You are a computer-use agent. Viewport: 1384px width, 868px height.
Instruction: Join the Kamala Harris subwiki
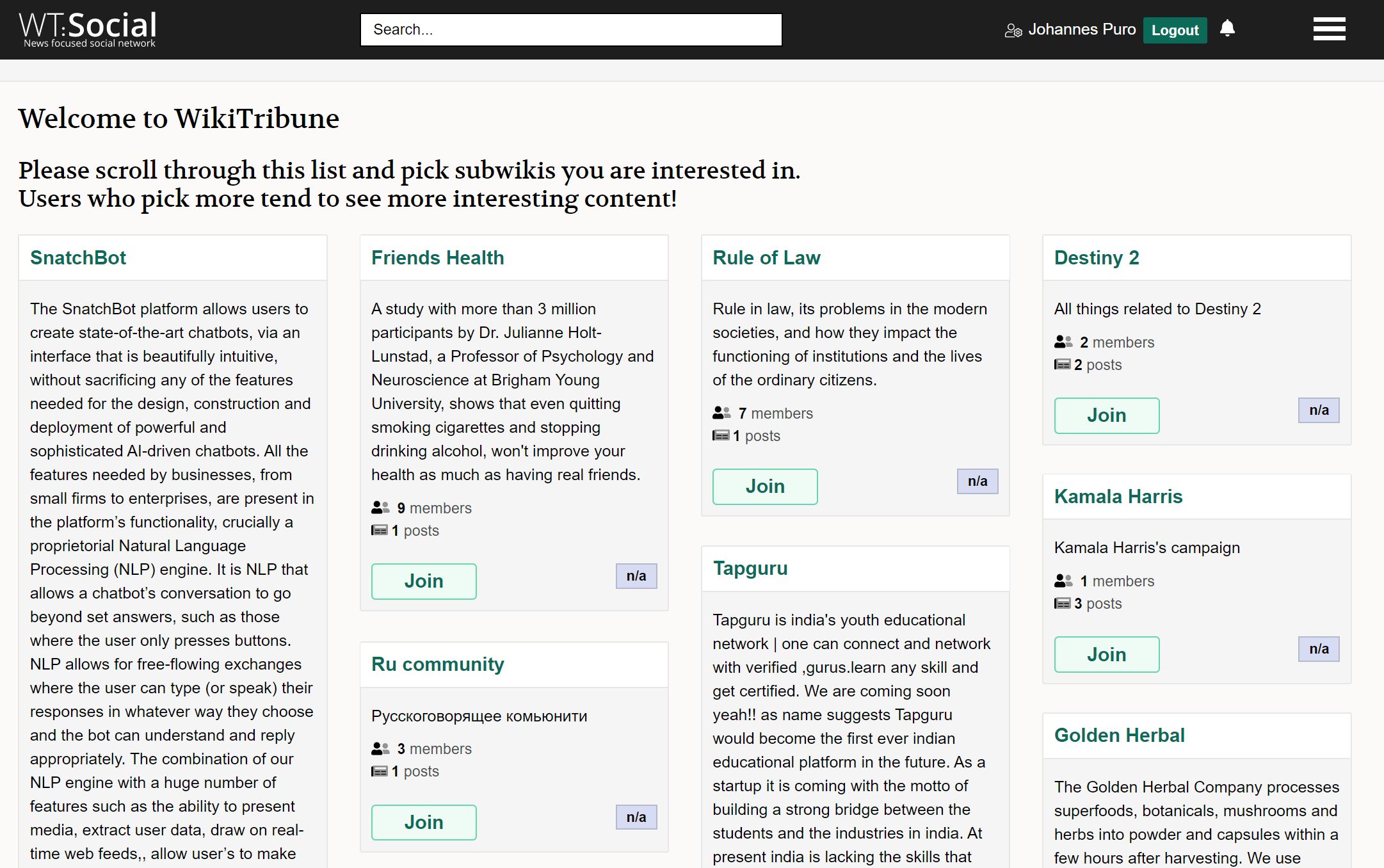point(1106,654)
